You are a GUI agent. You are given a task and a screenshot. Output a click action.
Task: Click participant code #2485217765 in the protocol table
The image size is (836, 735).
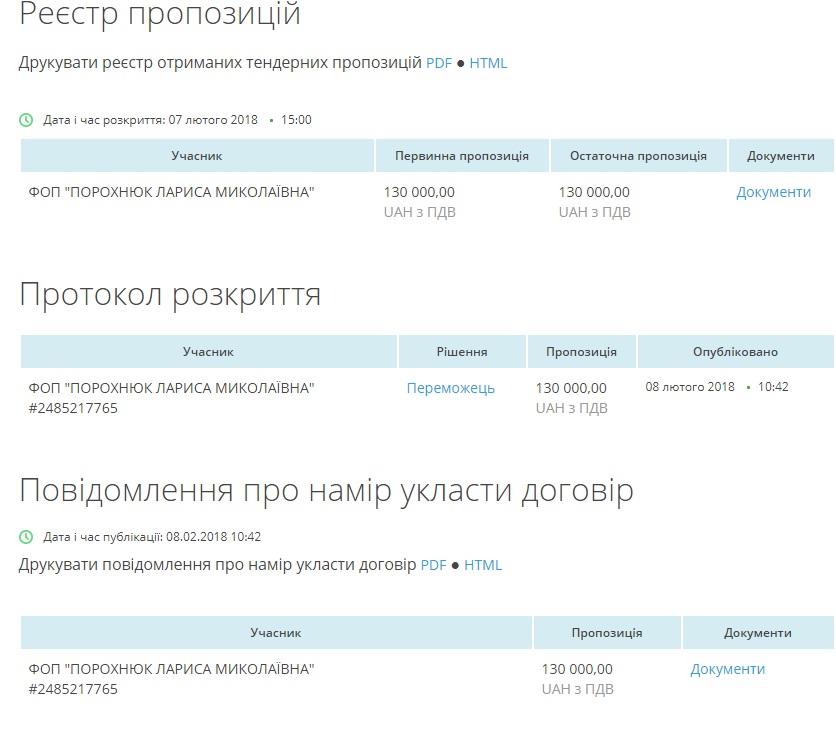click(x=73, y=408)
